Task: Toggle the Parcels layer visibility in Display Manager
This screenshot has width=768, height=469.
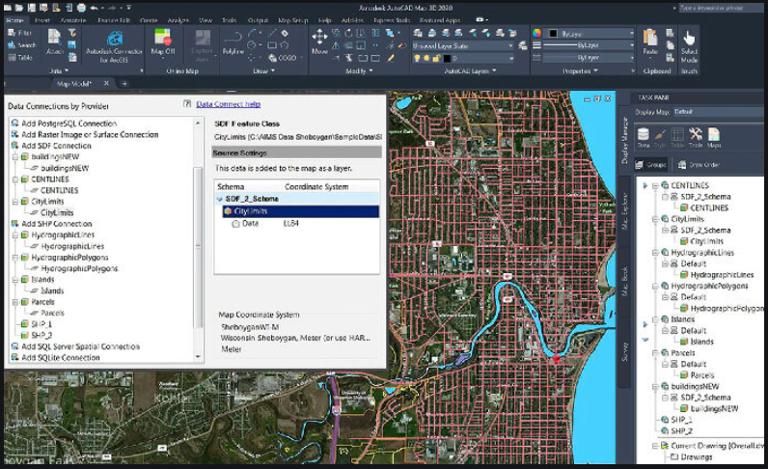Action: tap(665, 352)
